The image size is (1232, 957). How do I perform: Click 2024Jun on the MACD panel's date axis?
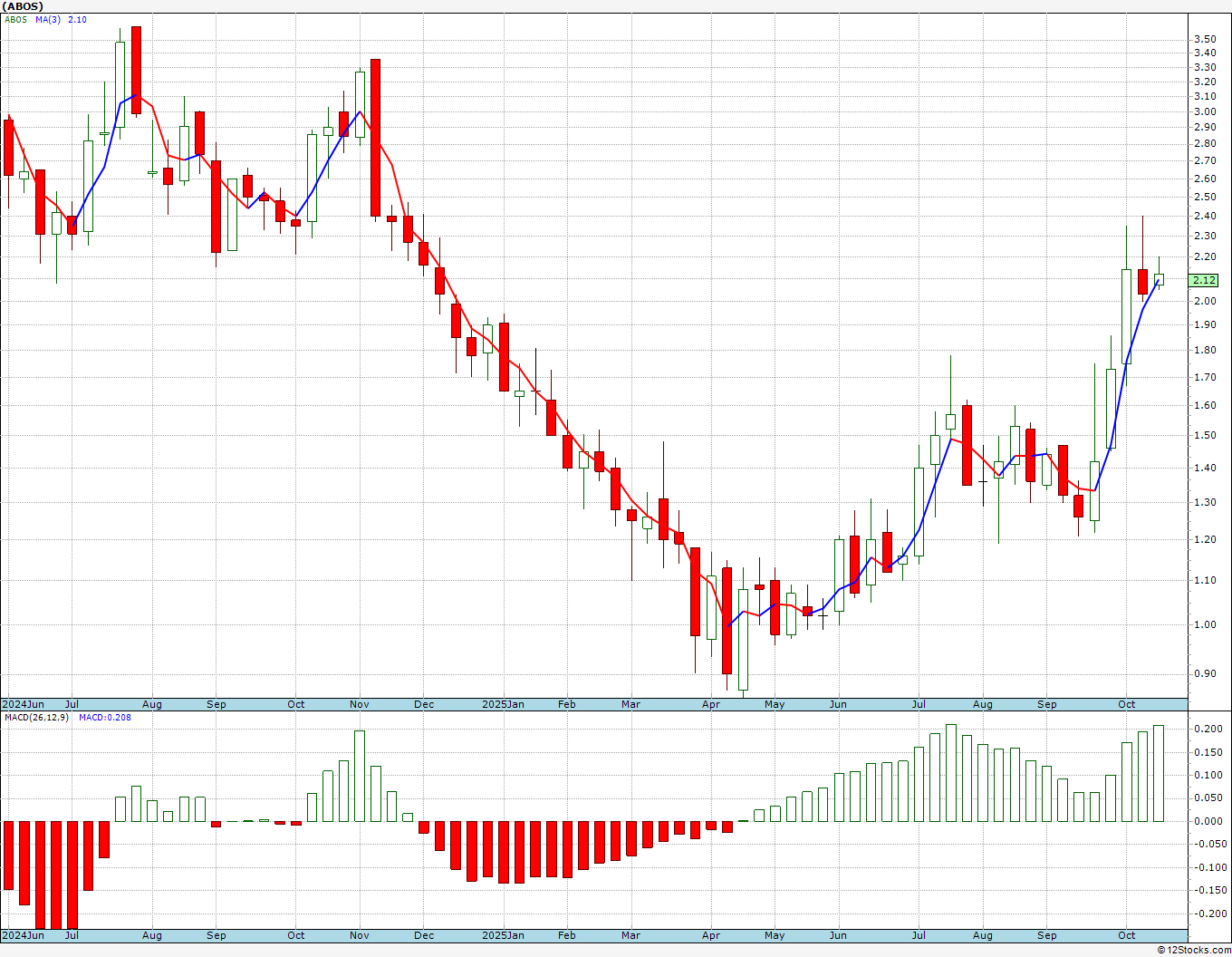click(23, 935)
